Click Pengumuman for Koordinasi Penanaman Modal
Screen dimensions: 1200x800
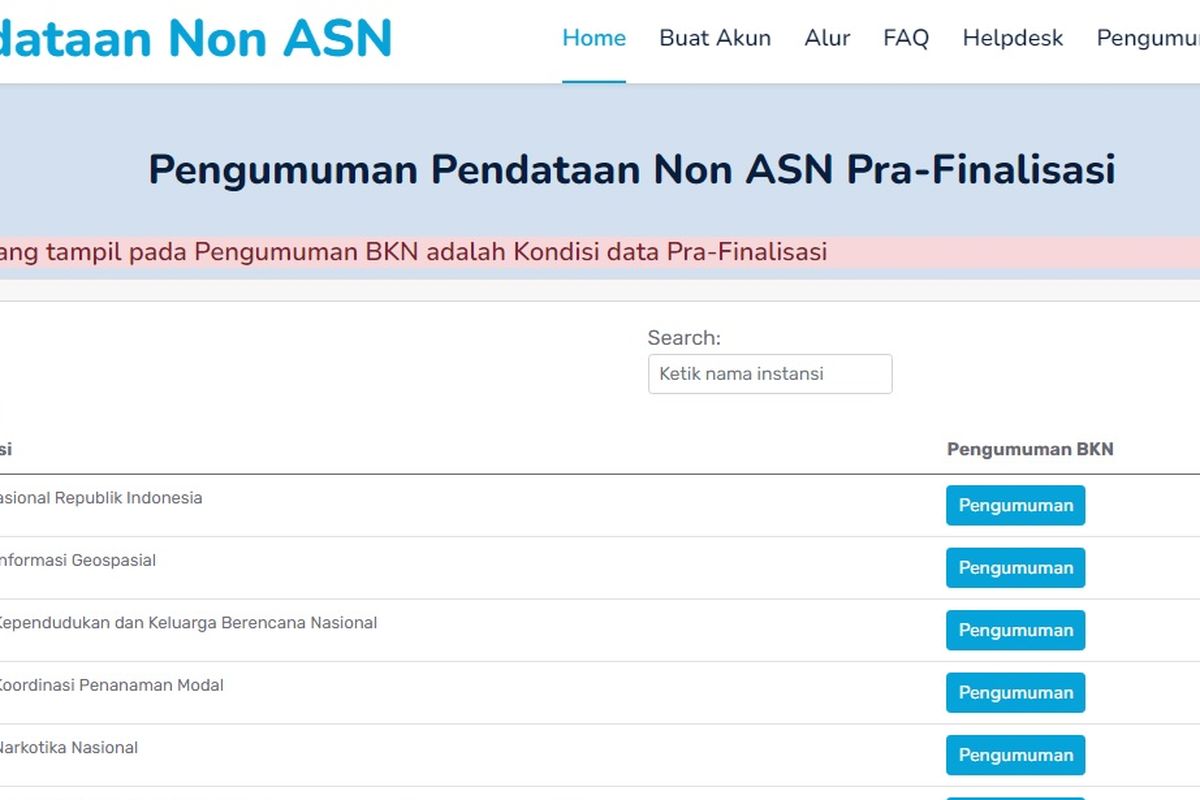click(x=1015, y=693)
